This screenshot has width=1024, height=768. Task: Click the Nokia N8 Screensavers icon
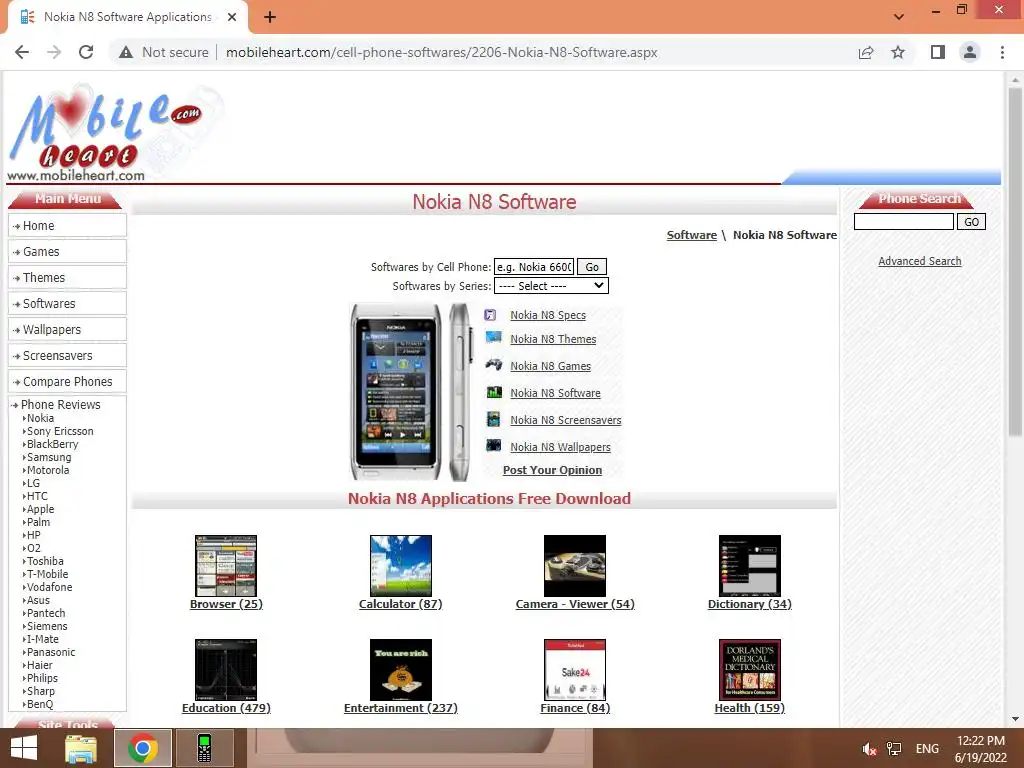(494, 419)
